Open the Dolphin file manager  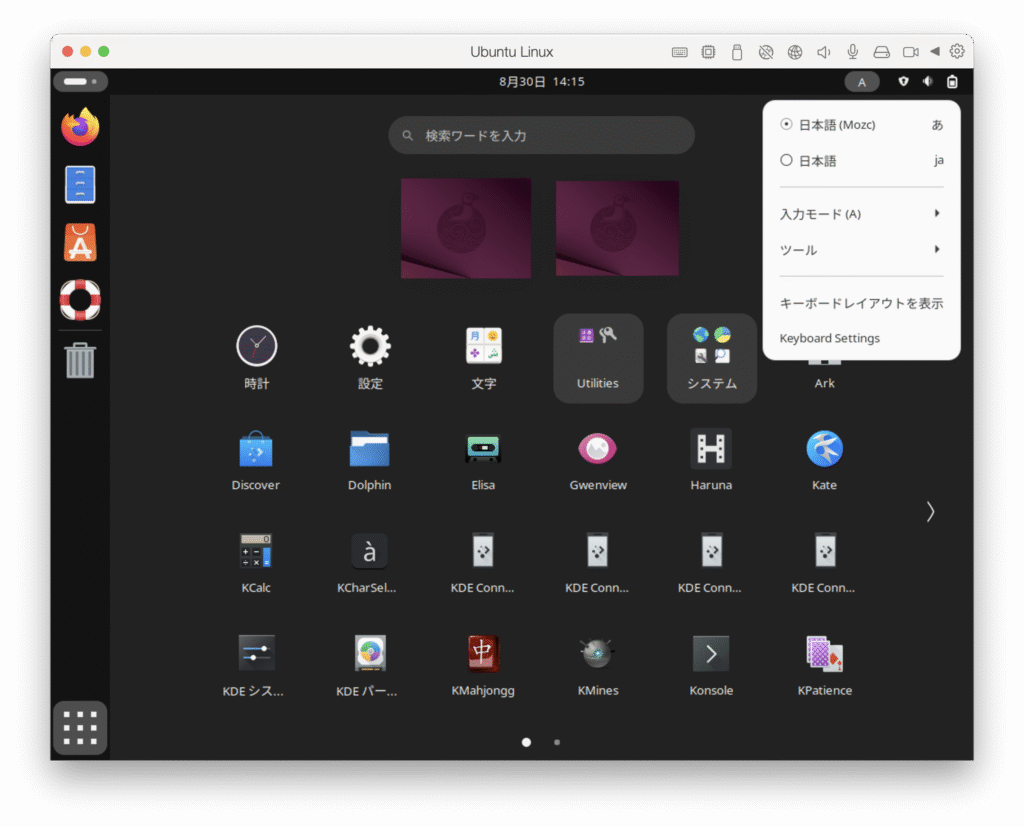pos(370,460)
